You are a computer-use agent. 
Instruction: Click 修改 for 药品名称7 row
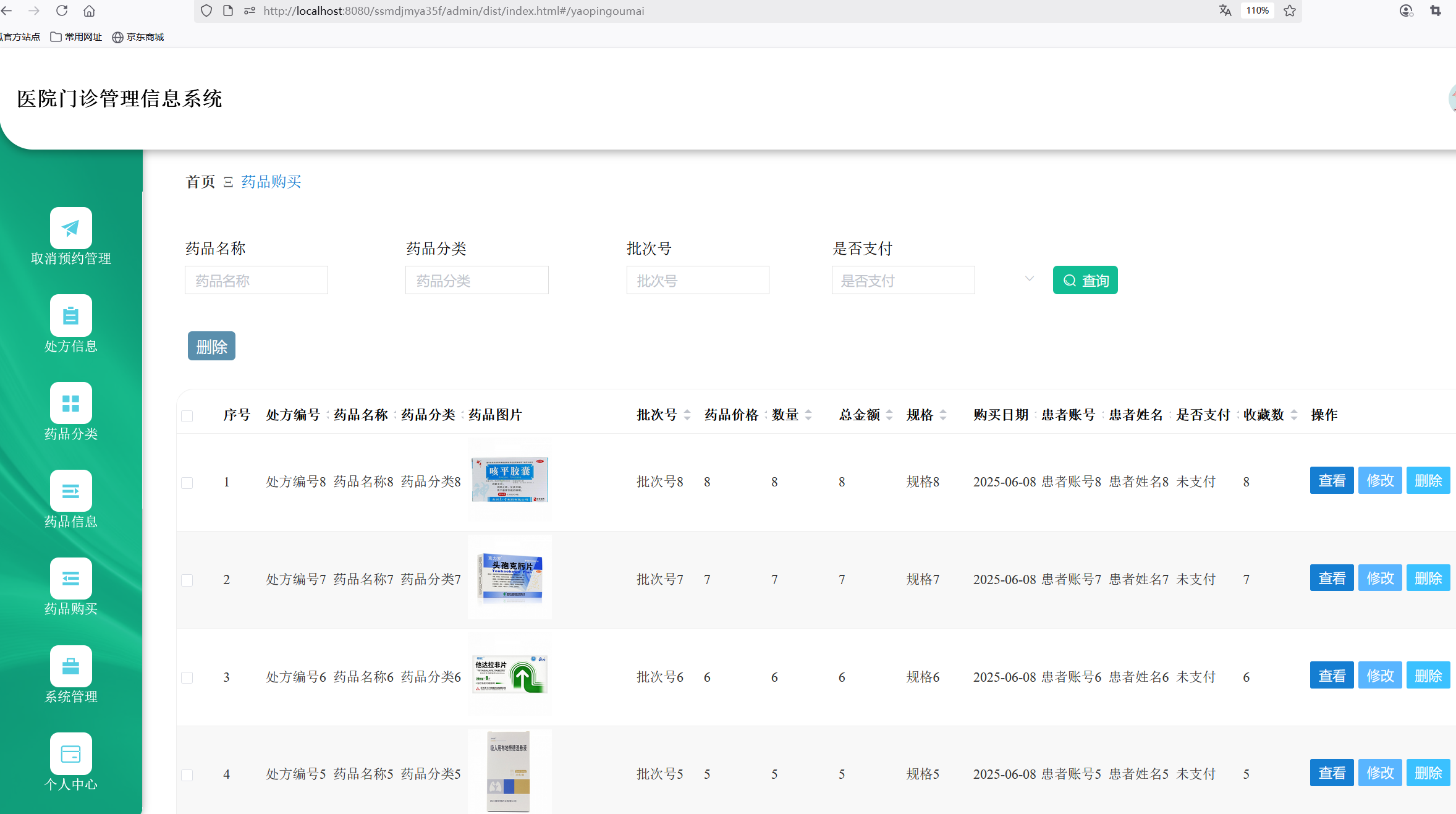click(x=1380, y=579)
